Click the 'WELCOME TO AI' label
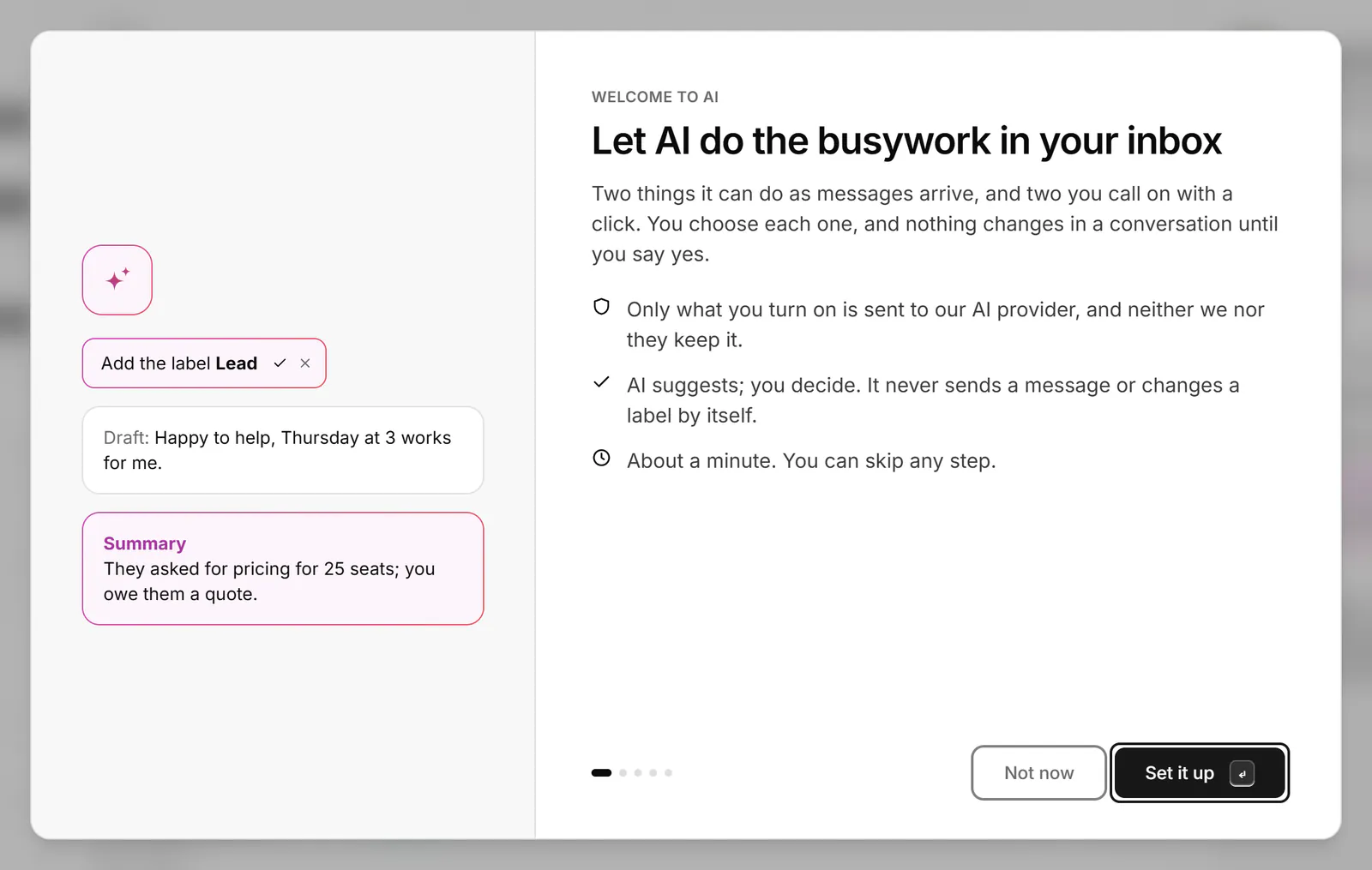Viewport: 1372px width, 870px height. click(x=655, y=97)
